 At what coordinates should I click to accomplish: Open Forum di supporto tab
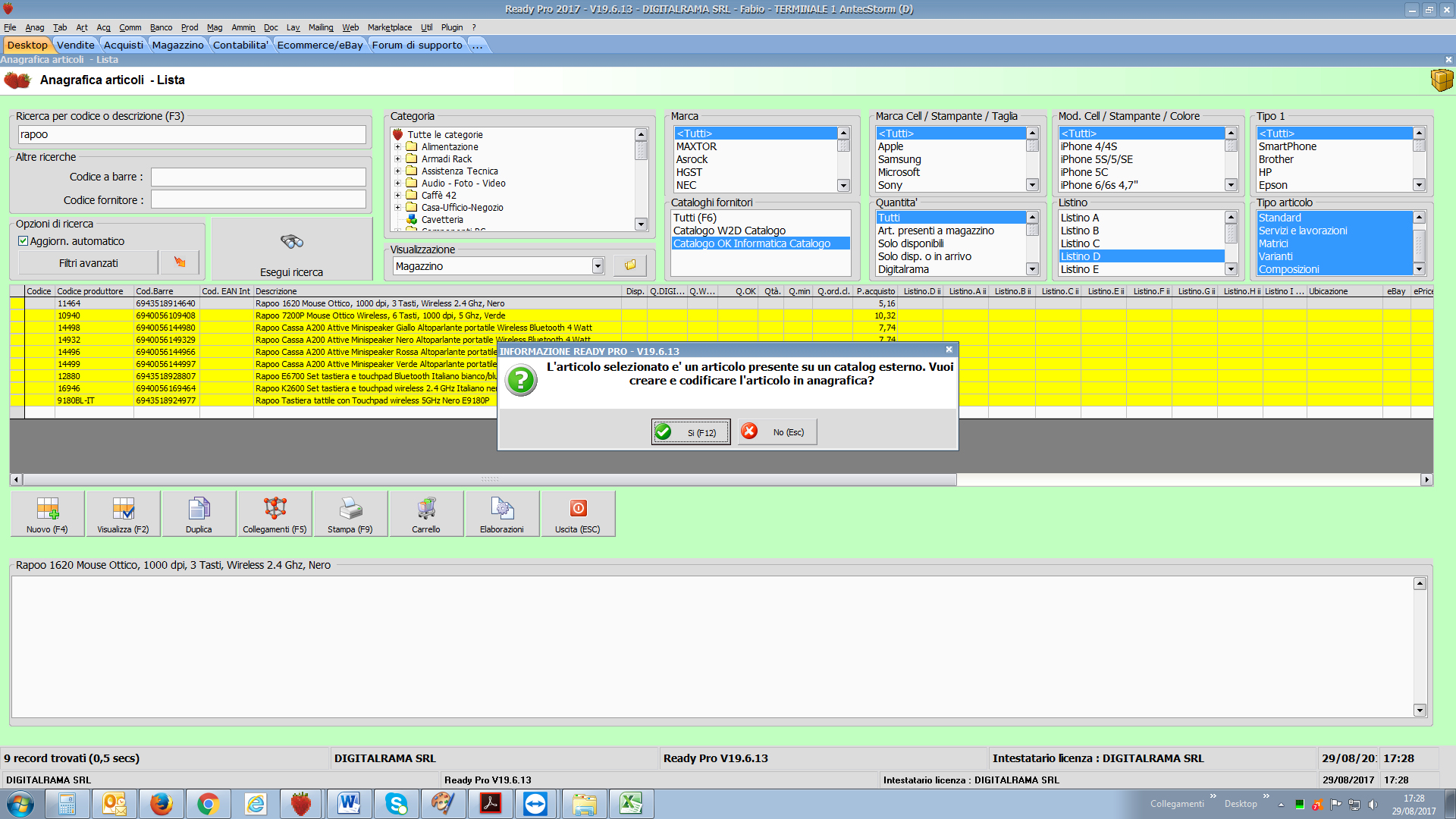[417, 45]
